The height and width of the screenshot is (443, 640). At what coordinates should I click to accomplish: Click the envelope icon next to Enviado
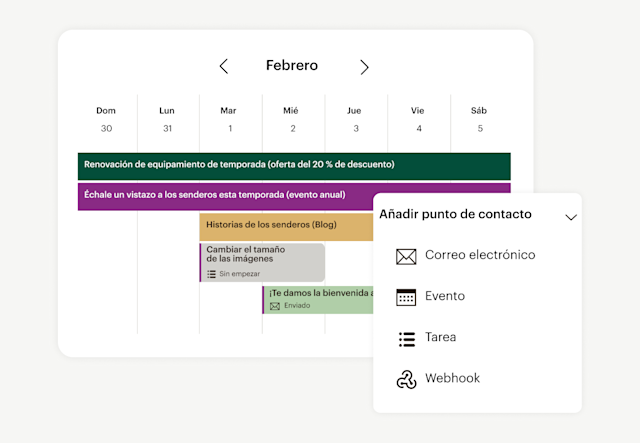[x=274, y=305]
